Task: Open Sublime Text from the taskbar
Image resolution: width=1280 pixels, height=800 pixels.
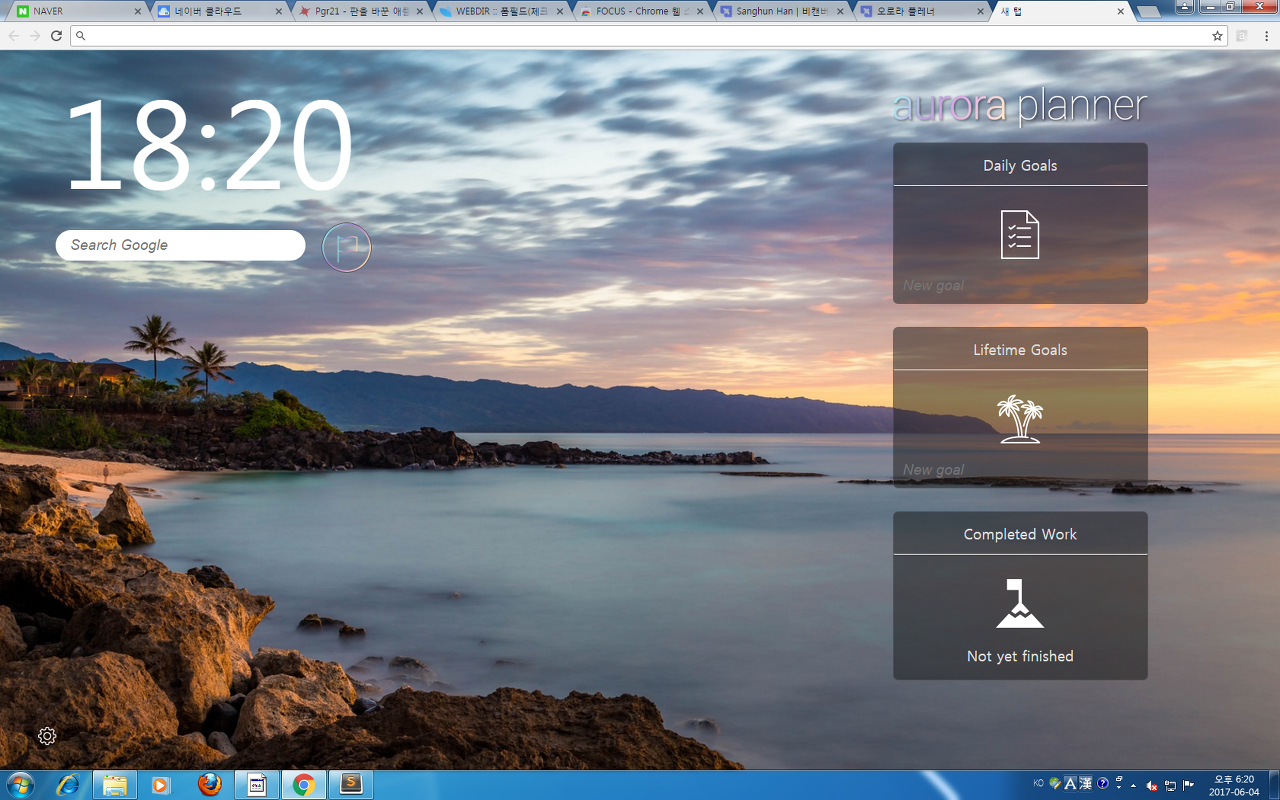Action: (x=351, y=784)
